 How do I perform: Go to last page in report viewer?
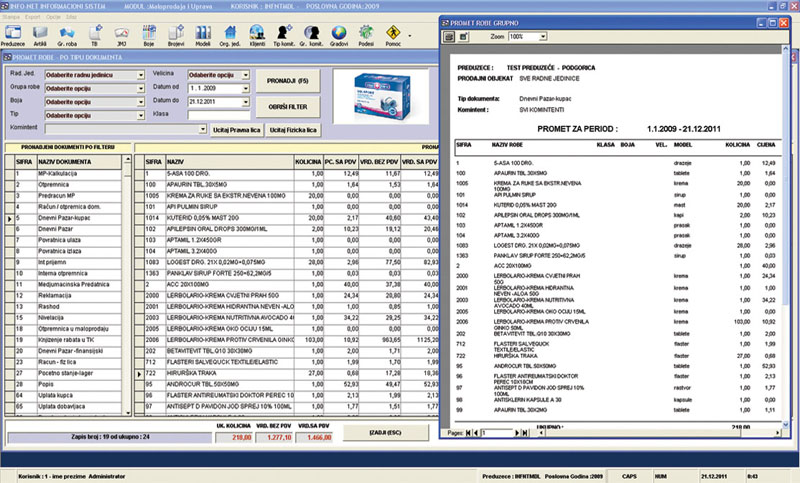[x=524, y=433]
